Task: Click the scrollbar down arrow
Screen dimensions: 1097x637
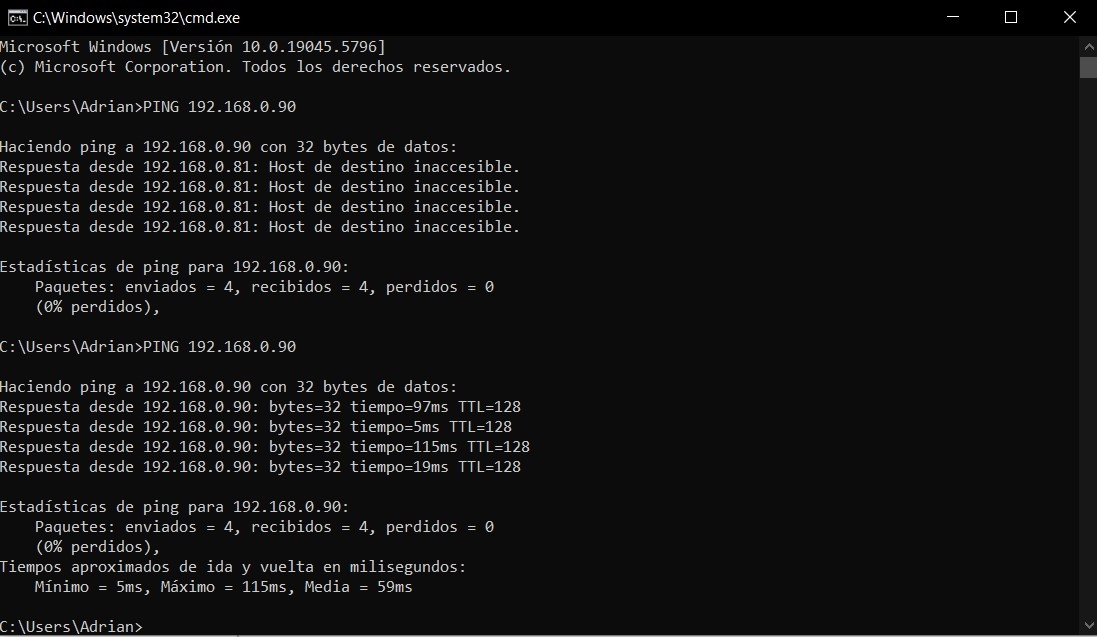Action: click(1089, 625)
